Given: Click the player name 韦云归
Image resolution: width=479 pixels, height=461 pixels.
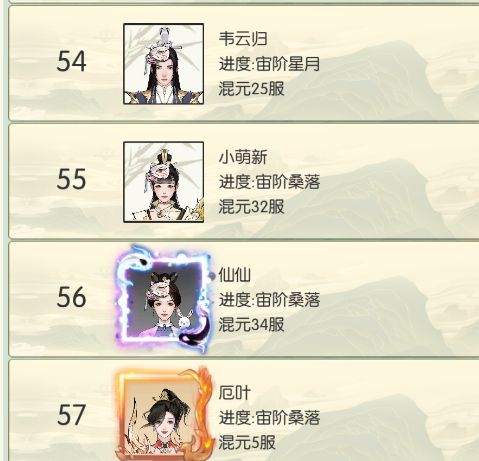Looking at the screenshot, I should (243, 38).
